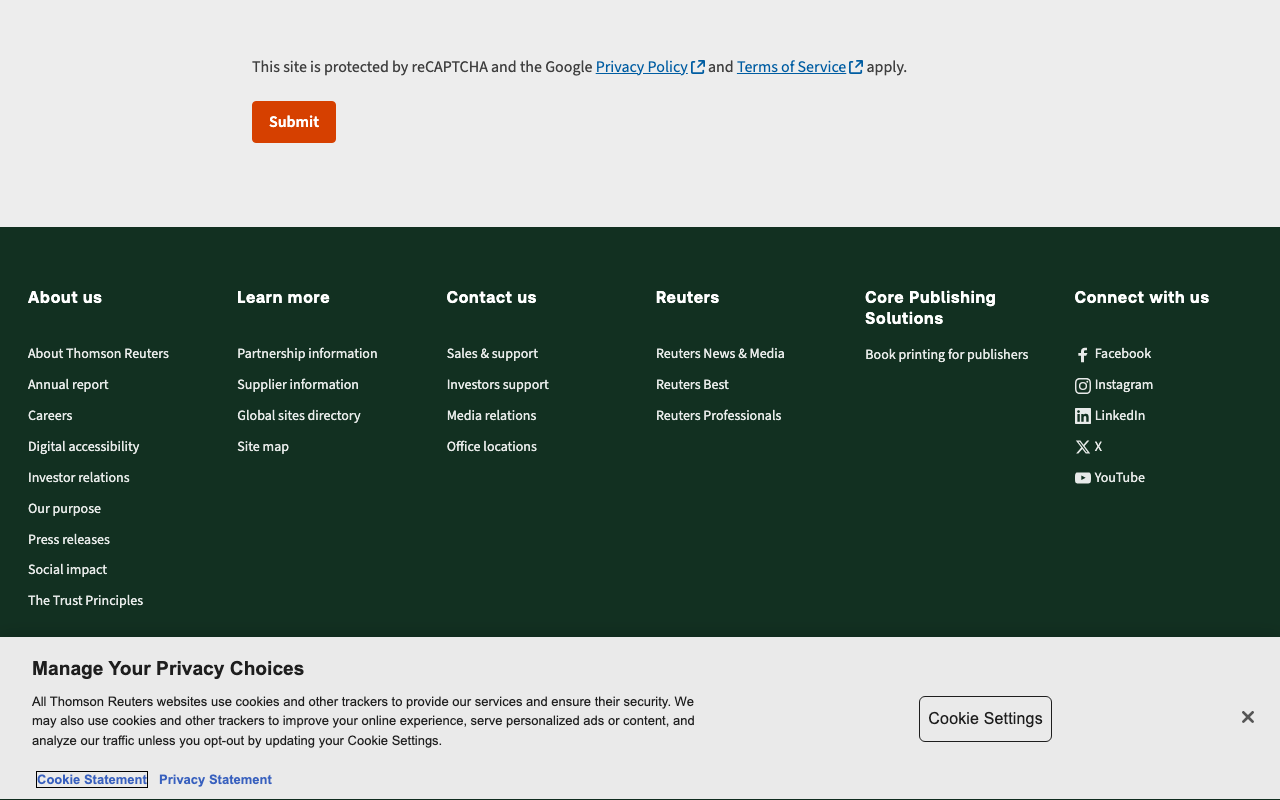Open the Site map link
The width and height of the screenshot is (1280, 800).
click(263, 447)
